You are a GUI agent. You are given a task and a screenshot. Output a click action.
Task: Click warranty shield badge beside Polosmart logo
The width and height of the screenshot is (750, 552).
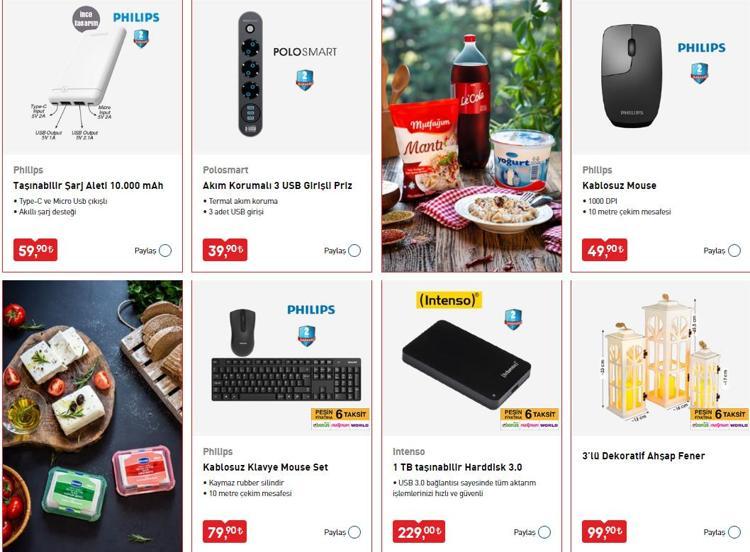(x=305, y=80)
